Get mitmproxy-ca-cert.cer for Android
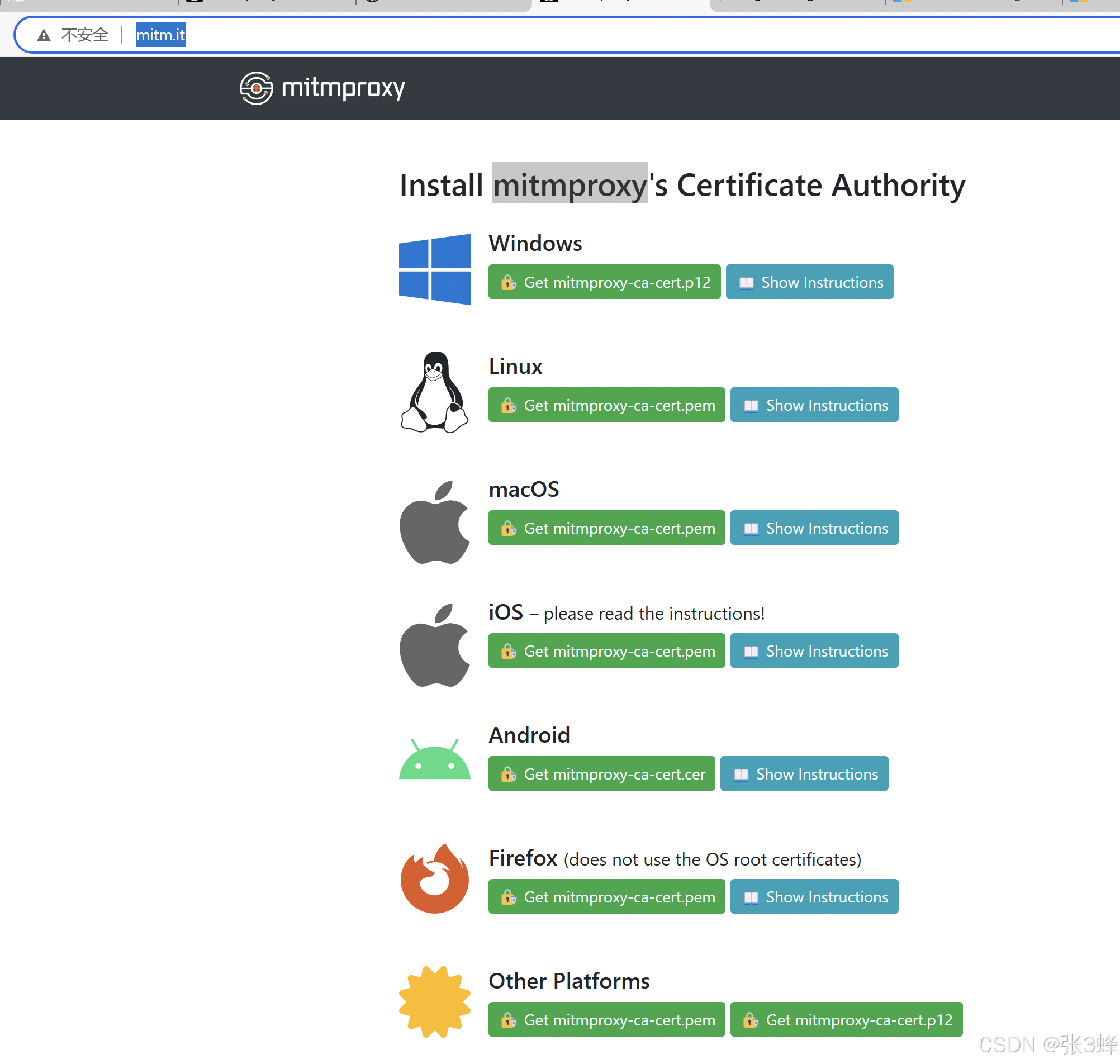1120x1064 pixels. pyautogui.click(x=601, y=773)
